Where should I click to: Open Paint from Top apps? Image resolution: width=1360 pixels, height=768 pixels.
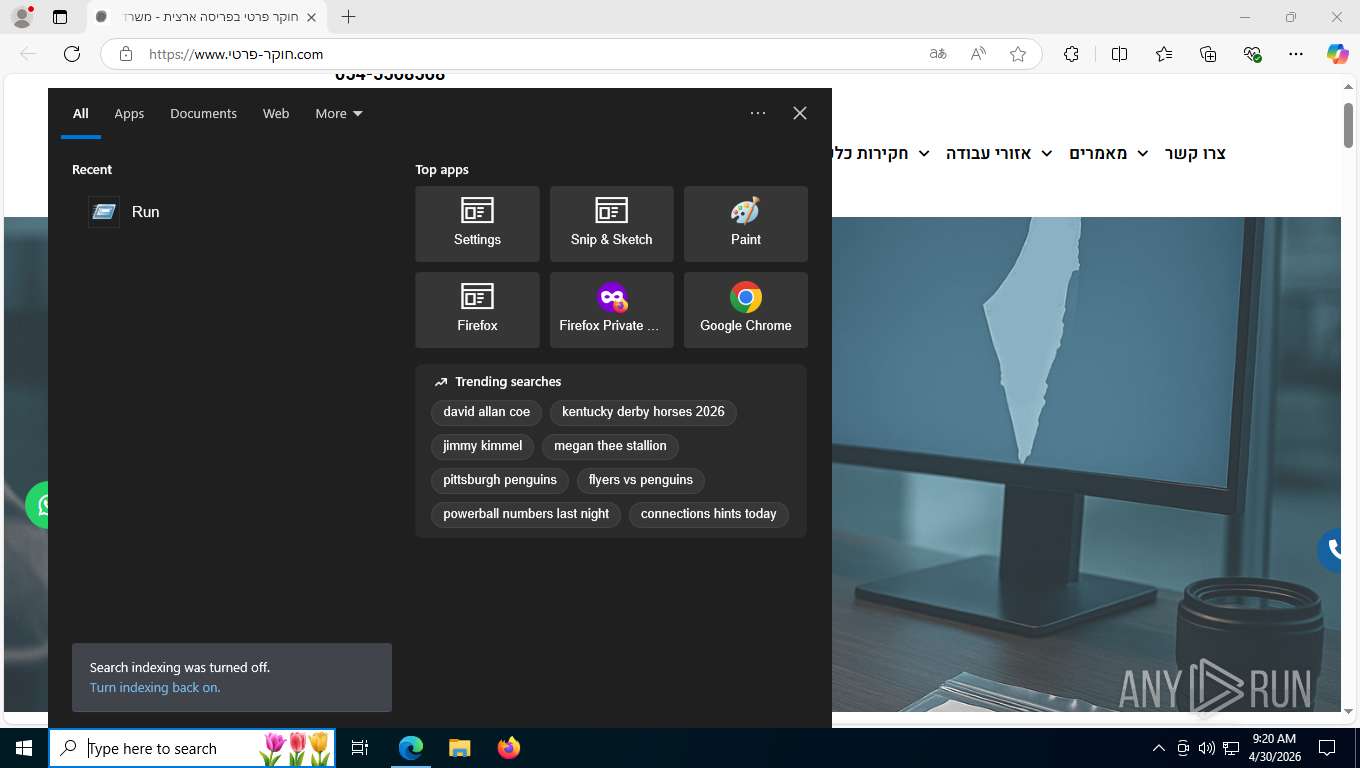coord(745,224)
